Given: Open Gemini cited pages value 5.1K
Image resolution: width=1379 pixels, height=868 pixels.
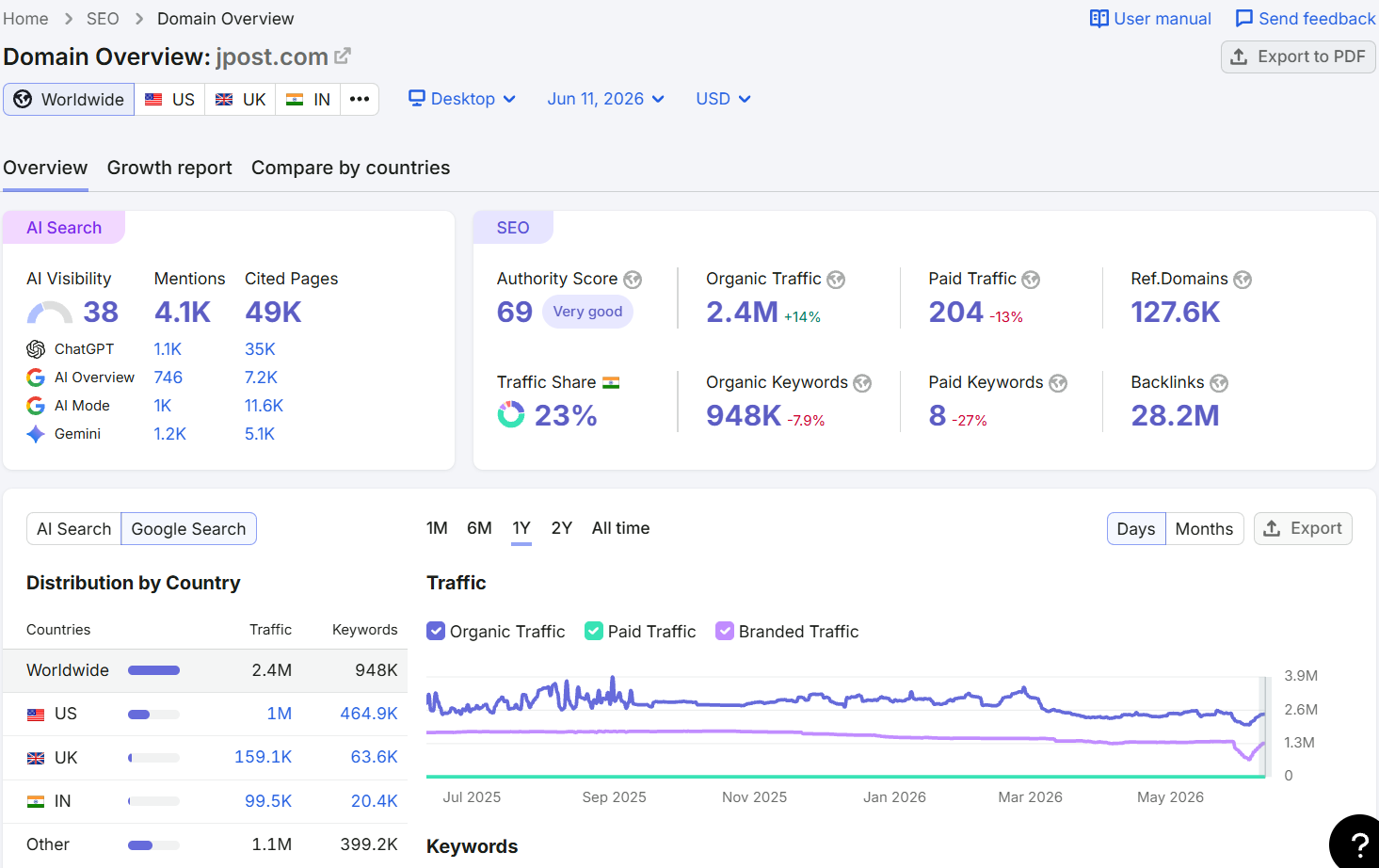Looking at the screenshot, I should [260, 434].
